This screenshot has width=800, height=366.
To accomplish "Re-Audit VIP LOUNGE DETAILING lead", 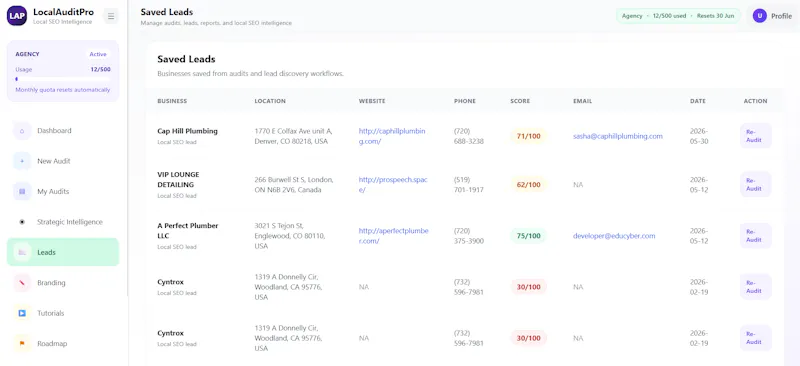I will pos(756,184).
